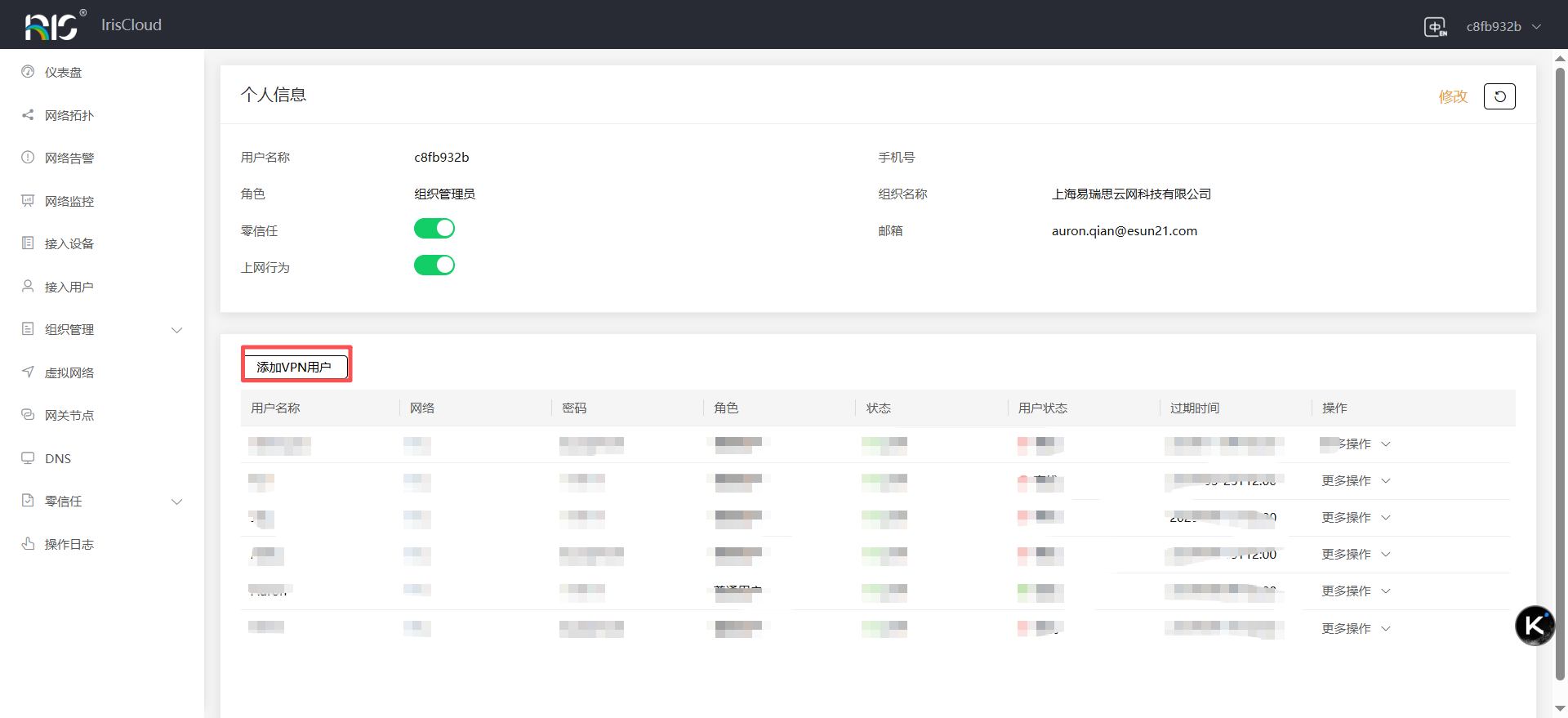Image resolution: width=1568 pixels, height=718 pixels.
Task: Click the floating K logo button
Action: (x=1535, y=626)
